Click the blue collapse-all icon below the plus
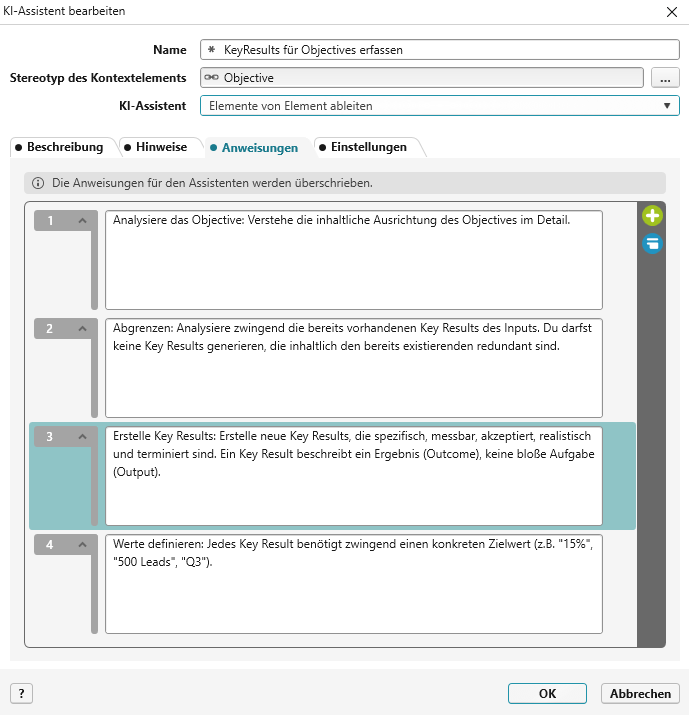 [652, 242]
